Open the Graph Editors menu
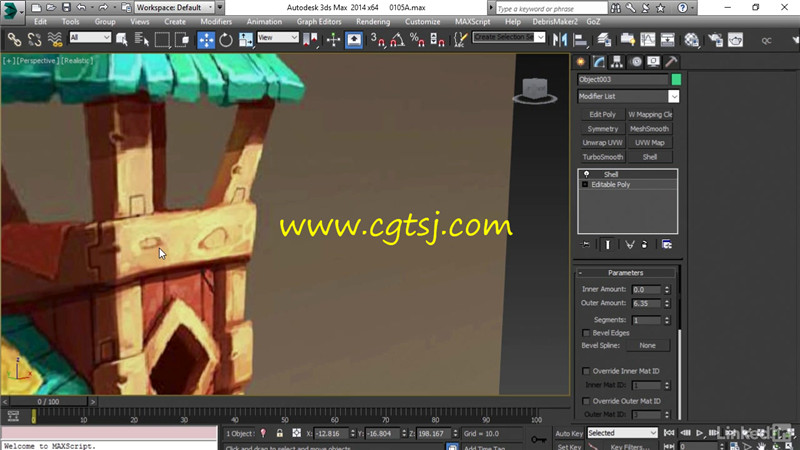 pos(319,21)
